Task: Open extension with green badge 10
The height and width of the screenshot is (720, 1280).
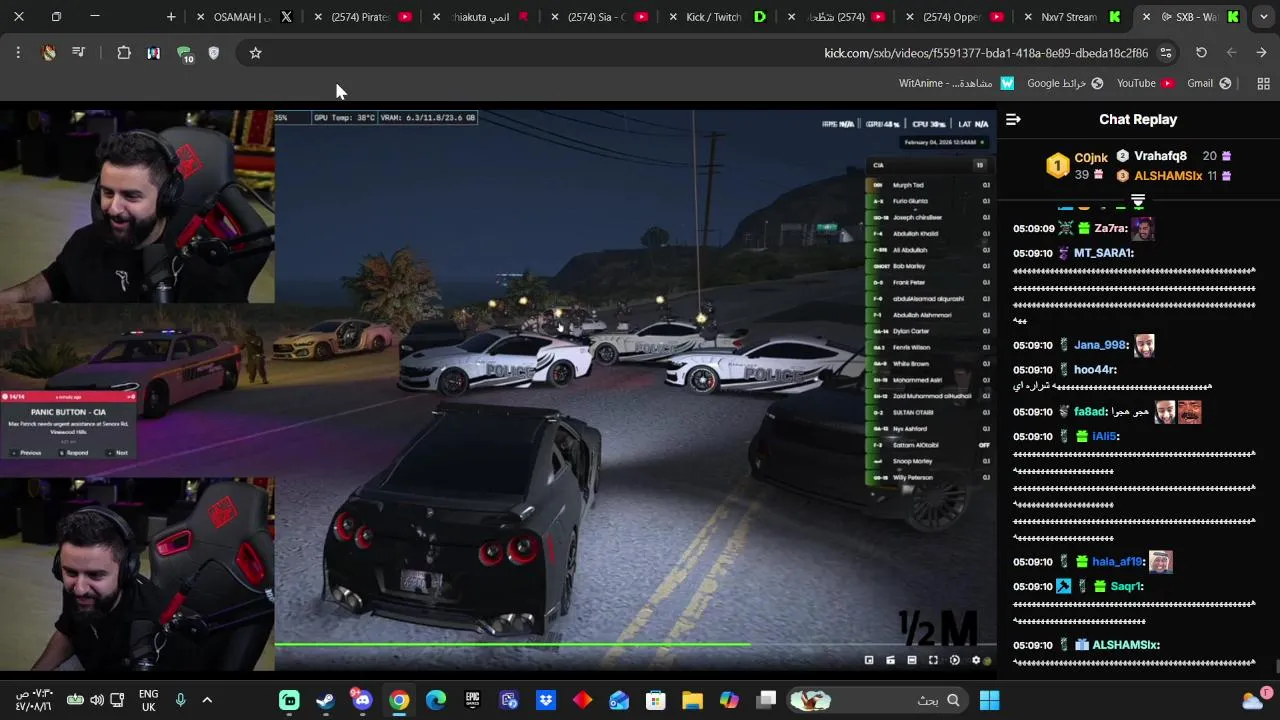Action: (x=184, y=54)
